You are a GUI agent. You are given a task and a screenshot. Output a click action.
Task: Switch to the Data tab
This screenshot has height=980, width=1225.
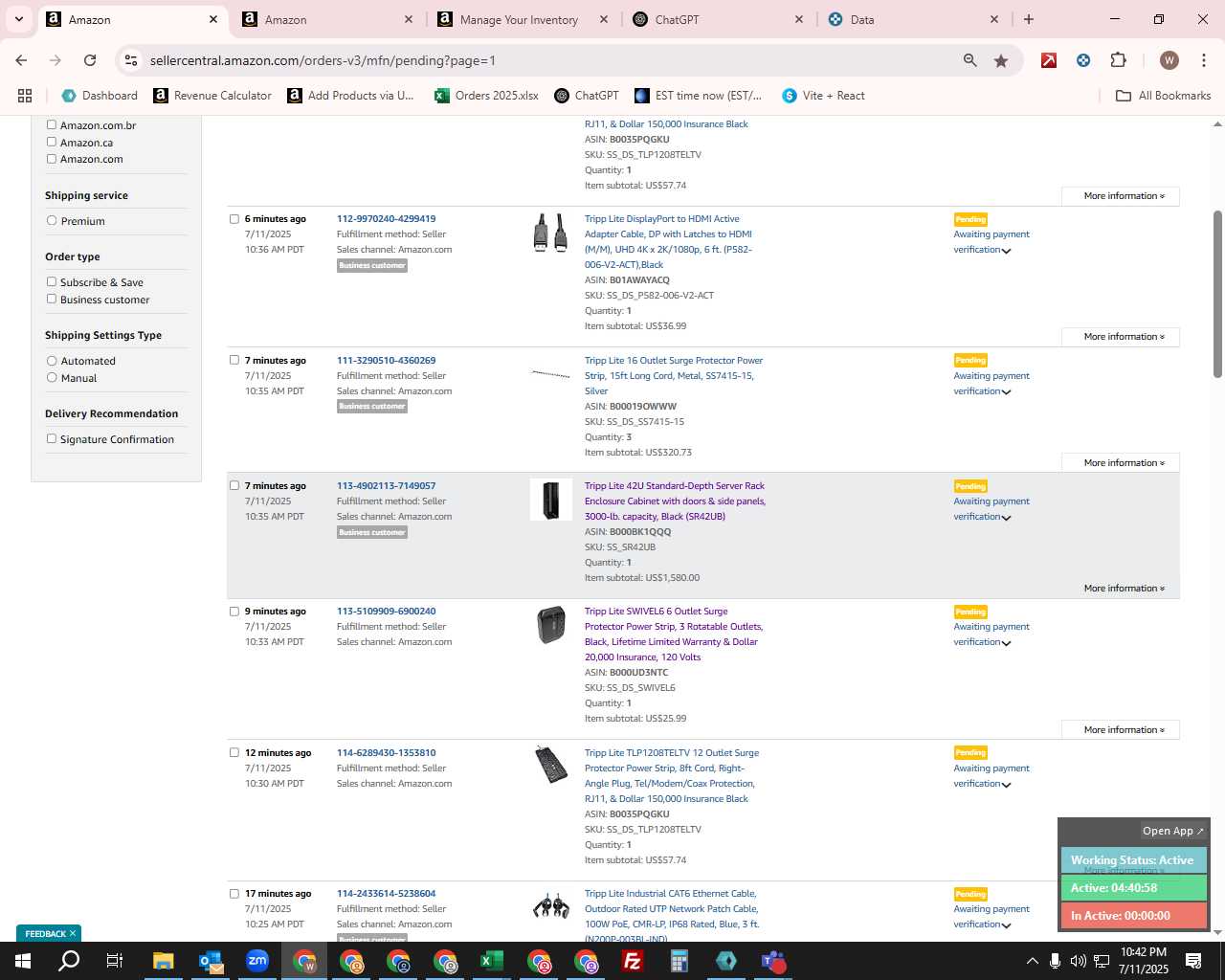[914, 19]
